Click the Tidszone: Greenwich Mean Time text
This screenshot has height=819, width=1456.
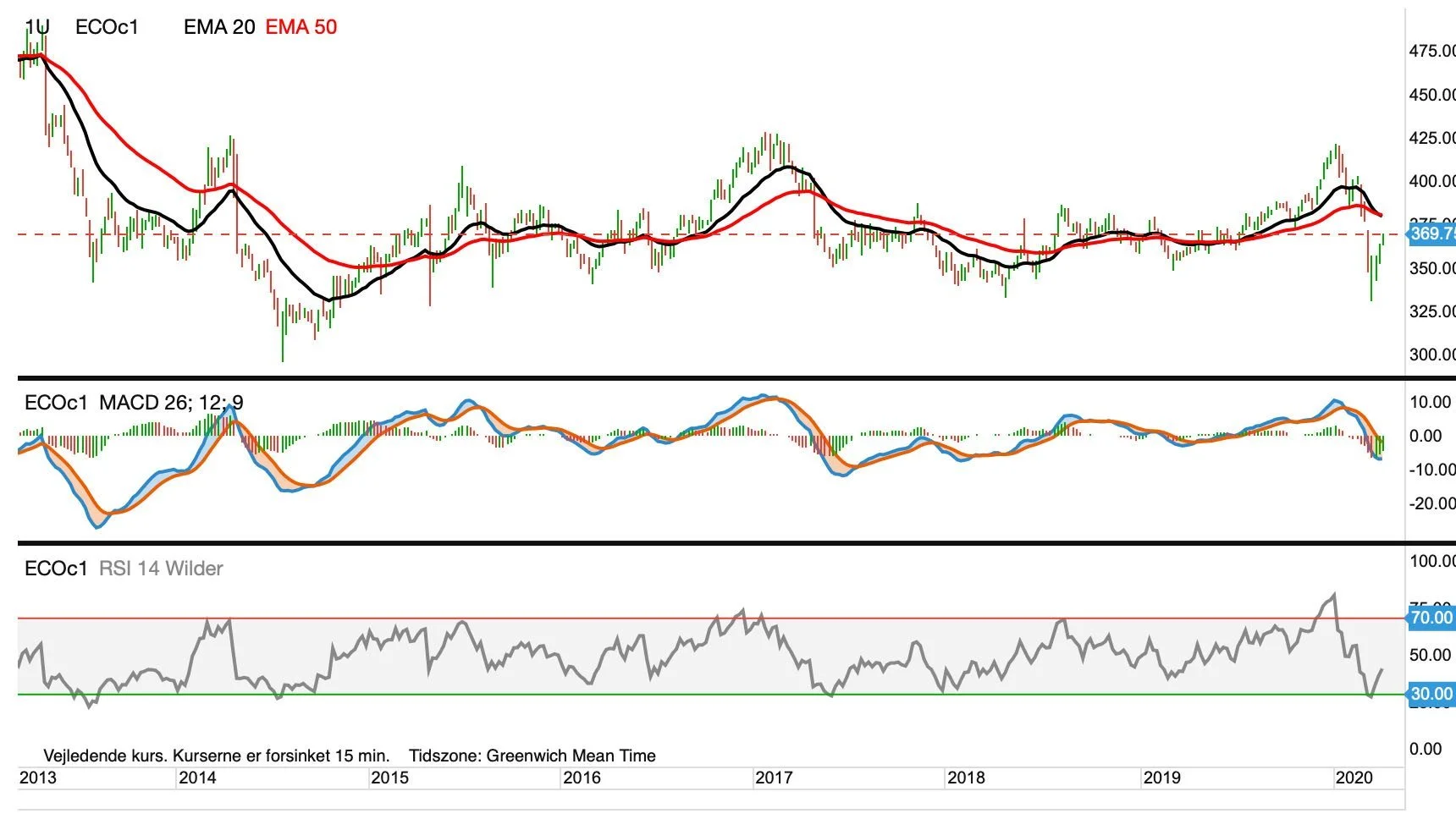tap(532, 756)
